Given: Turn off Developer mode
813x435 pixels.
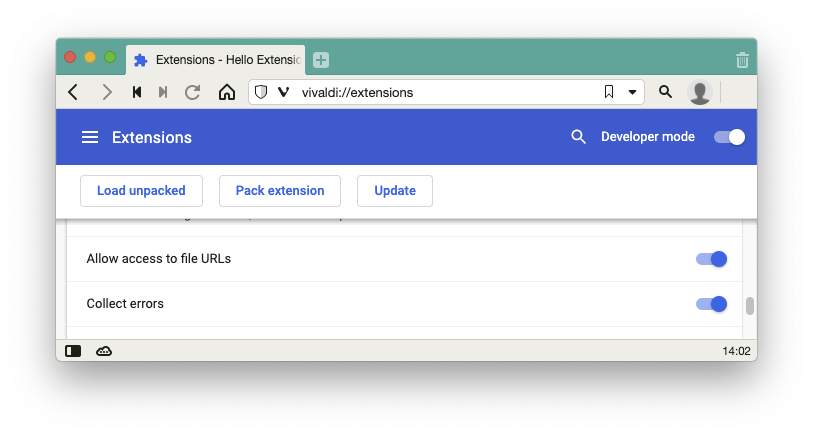Looking at the screenshot, I should pos(729,137).
